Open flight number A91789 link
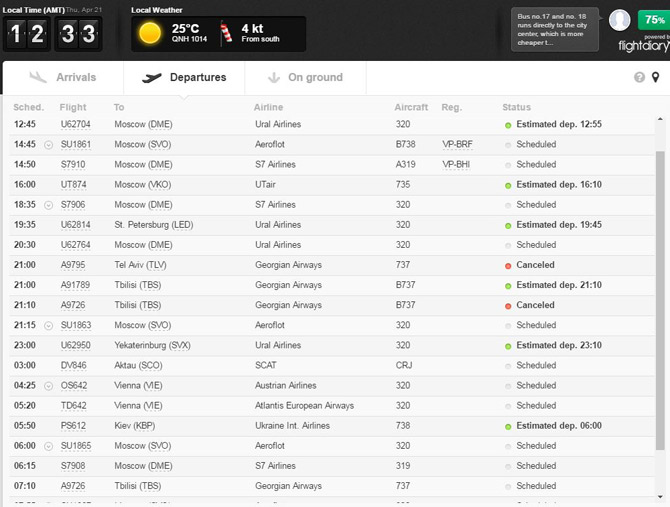Viewport: 670px width, 507px height. tap(76, 285)
